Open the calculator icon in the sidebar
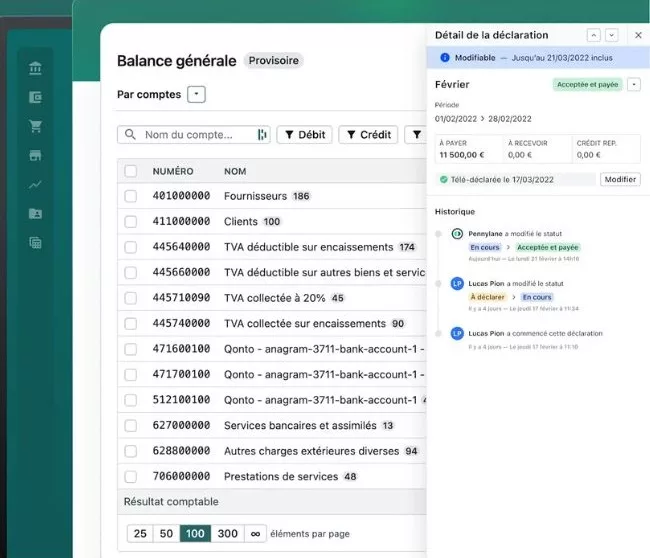Image resolution: width=650 pixels, height=558 pixels. 36,243
